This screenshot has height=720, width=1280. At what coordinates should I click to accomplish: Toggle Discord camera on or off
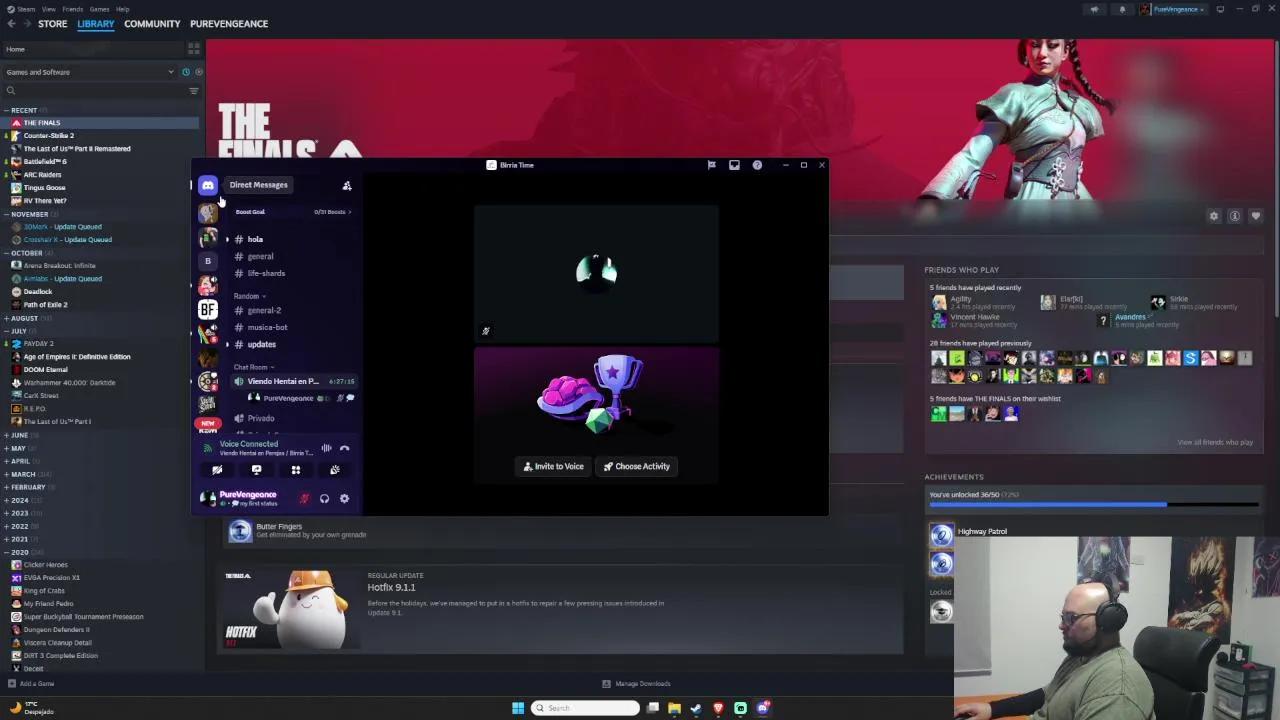(217, 470)
